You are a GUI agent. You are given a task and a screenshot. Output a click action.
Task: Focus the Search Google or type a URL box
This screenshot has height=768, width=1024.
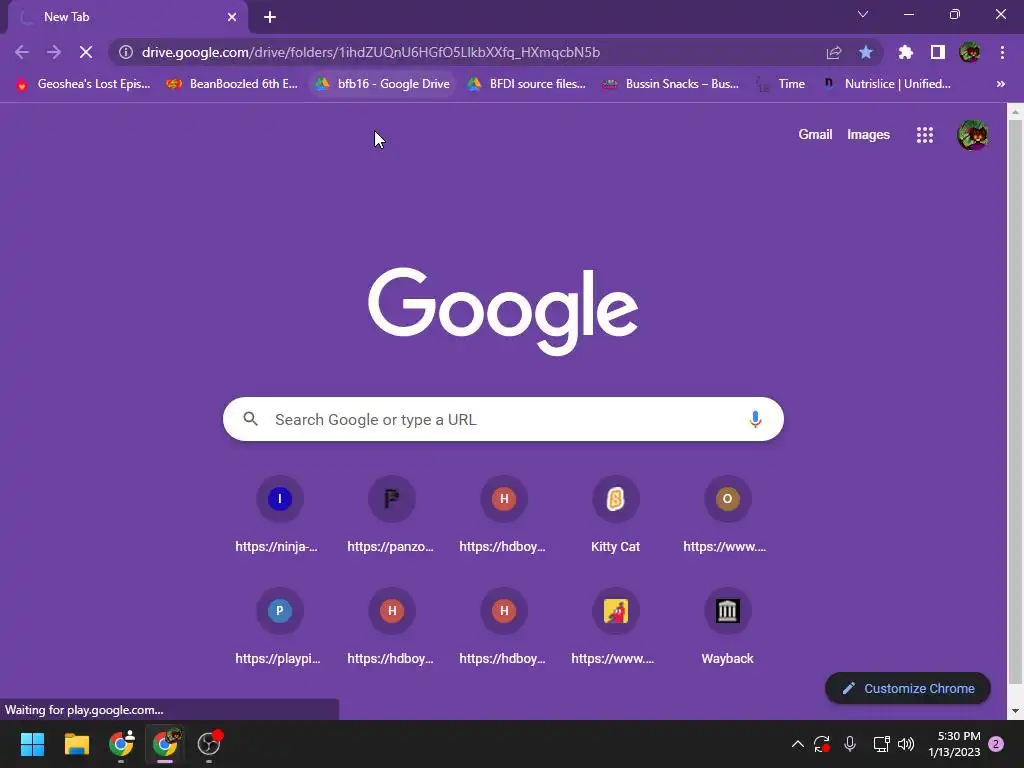503,419
